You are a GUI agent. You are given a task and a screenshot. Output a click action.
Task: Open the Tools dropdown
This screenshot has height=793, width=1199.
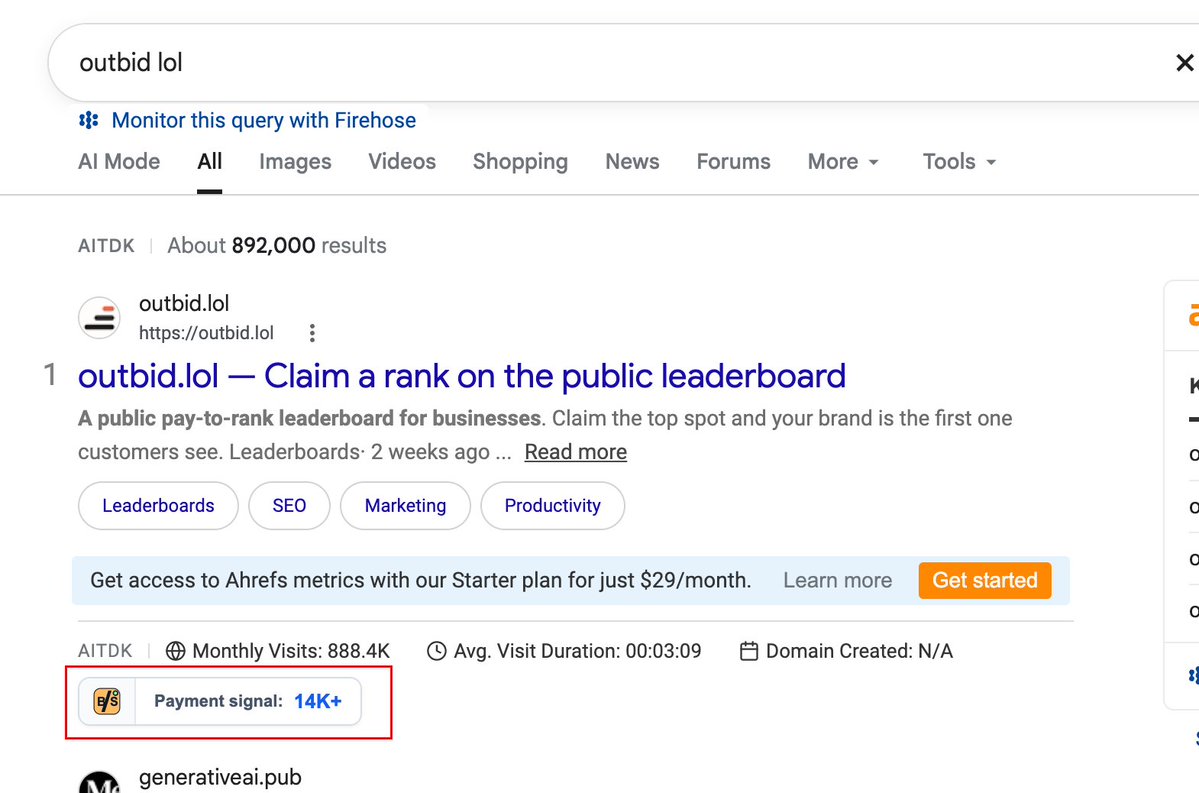tap(959, 161)
